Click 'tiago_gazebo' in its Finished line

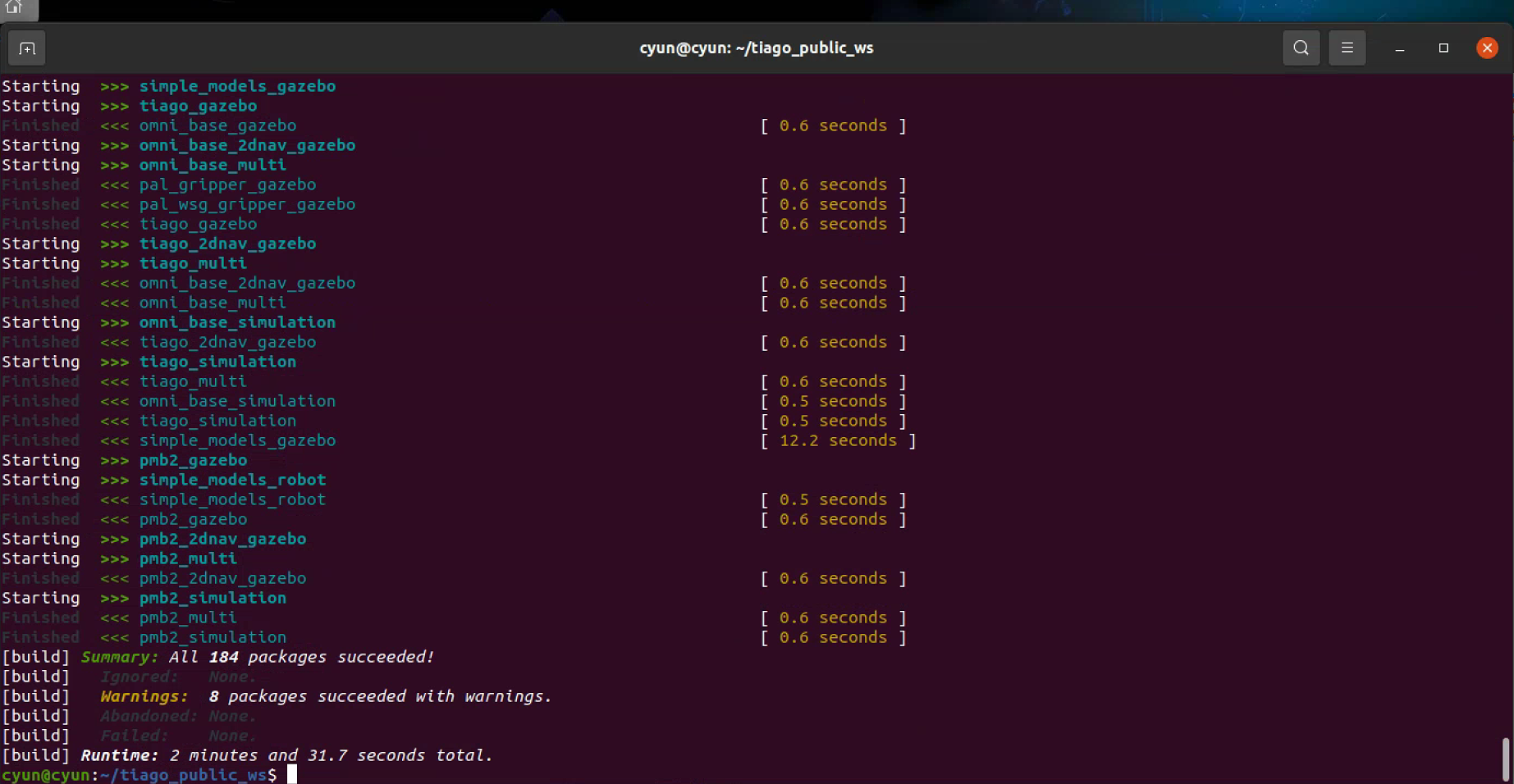(x=198, y=224)
